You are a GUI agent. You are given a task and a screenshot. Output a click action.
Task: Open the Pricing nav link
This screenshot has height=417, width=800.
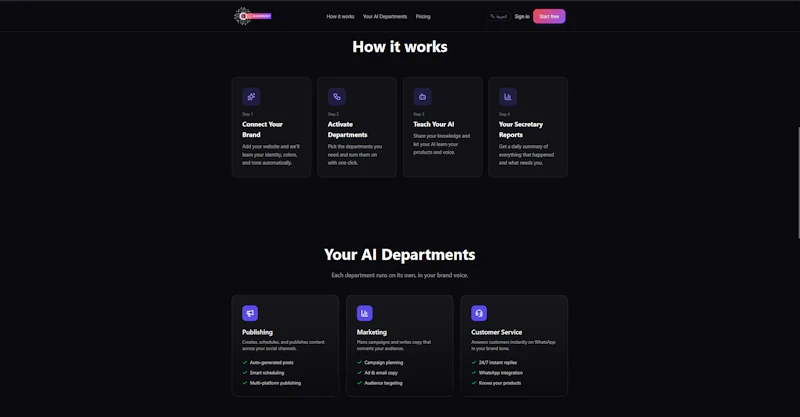(x=423, y=16)
